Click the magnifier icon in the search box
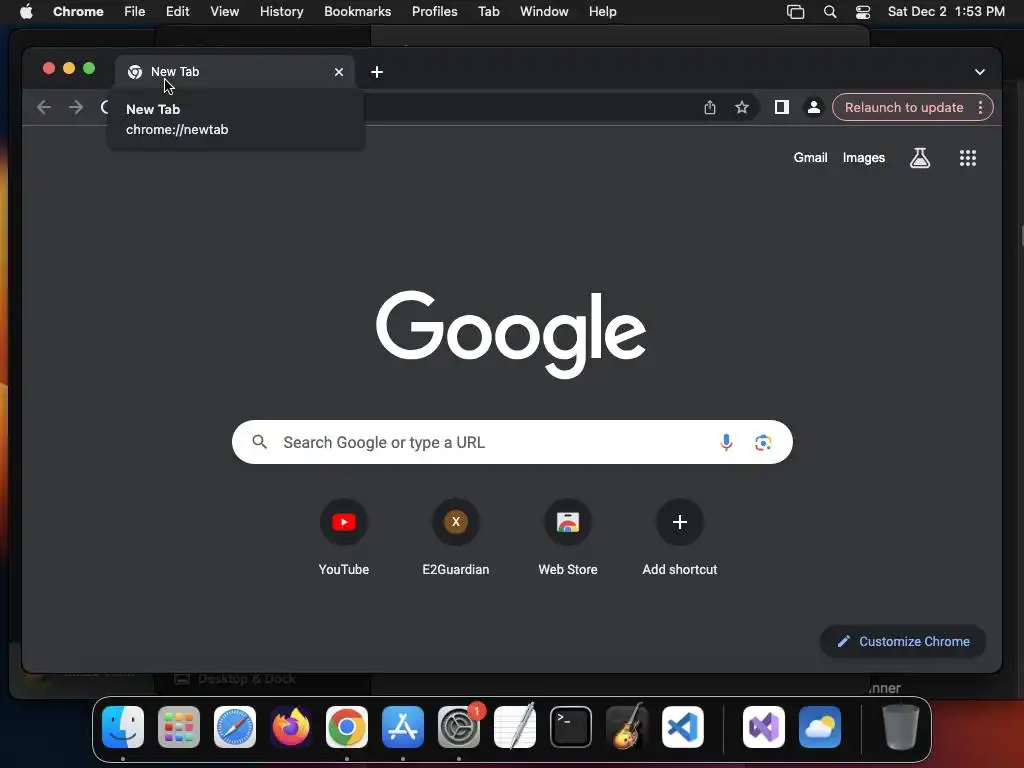Screen dimensions: 1024x768 pyautogui.click(x=260, y=442)
